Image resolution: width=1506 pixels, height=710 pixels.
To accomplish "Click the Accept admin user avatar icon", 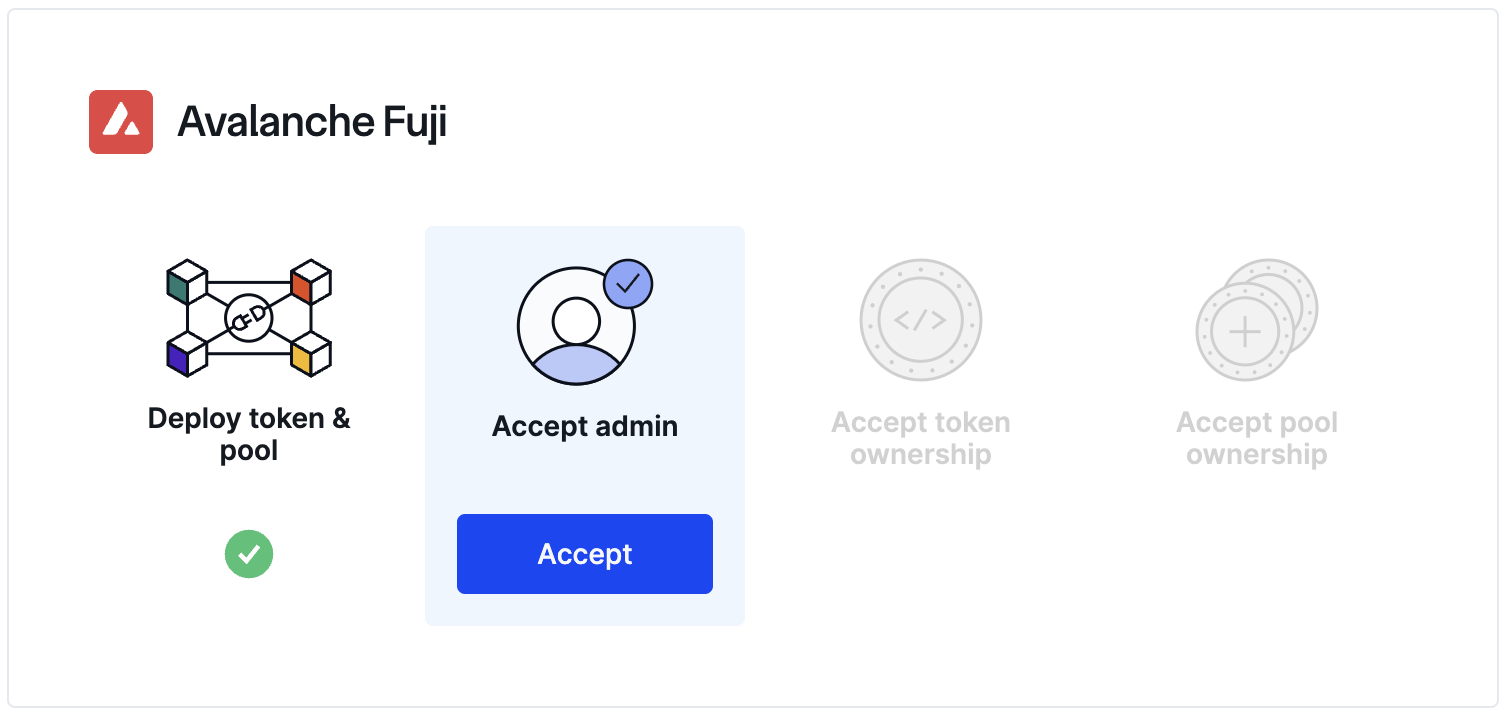I will [x=575, y=325].
